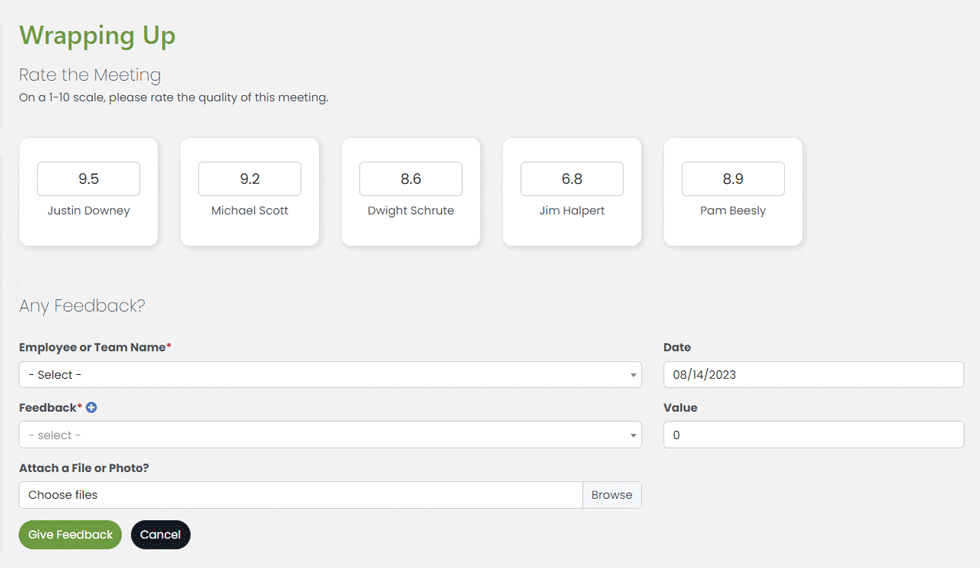Focus the Value input field
The width and height of the screenshot is (980, 568).
tap(813, 435)
